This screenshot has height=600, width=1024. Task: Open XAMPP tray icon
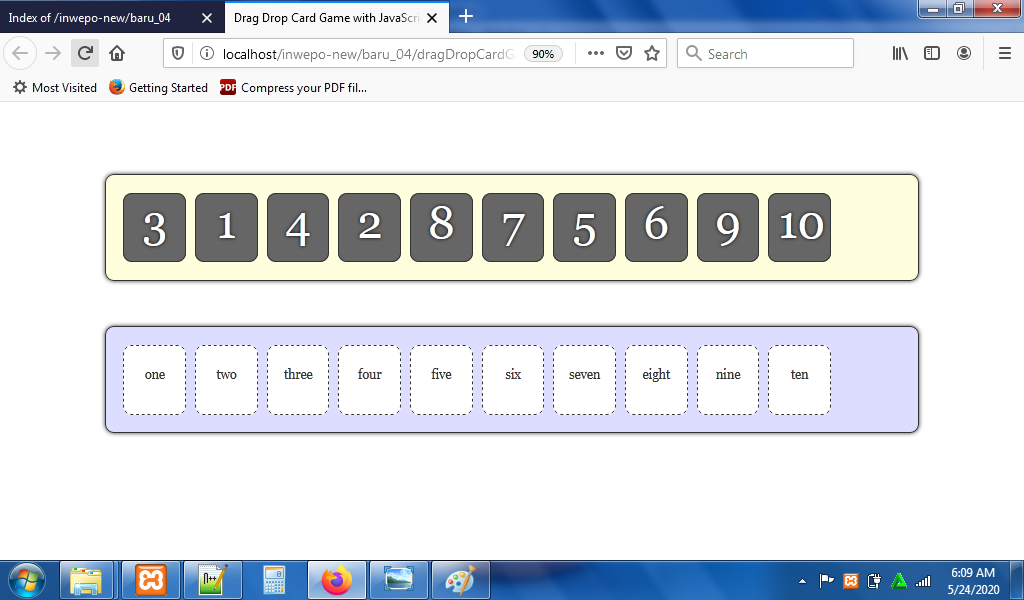coord(851,580)
